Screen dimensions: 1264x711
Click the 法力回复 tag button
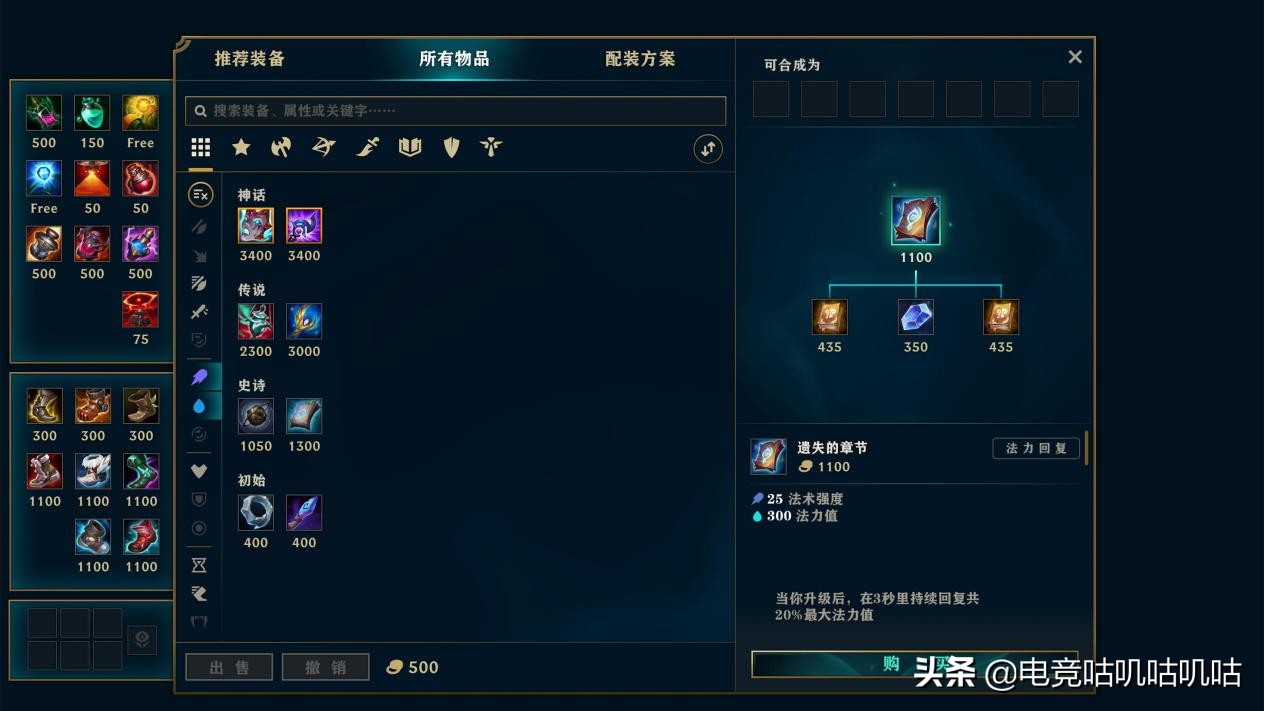point(1036,448)
